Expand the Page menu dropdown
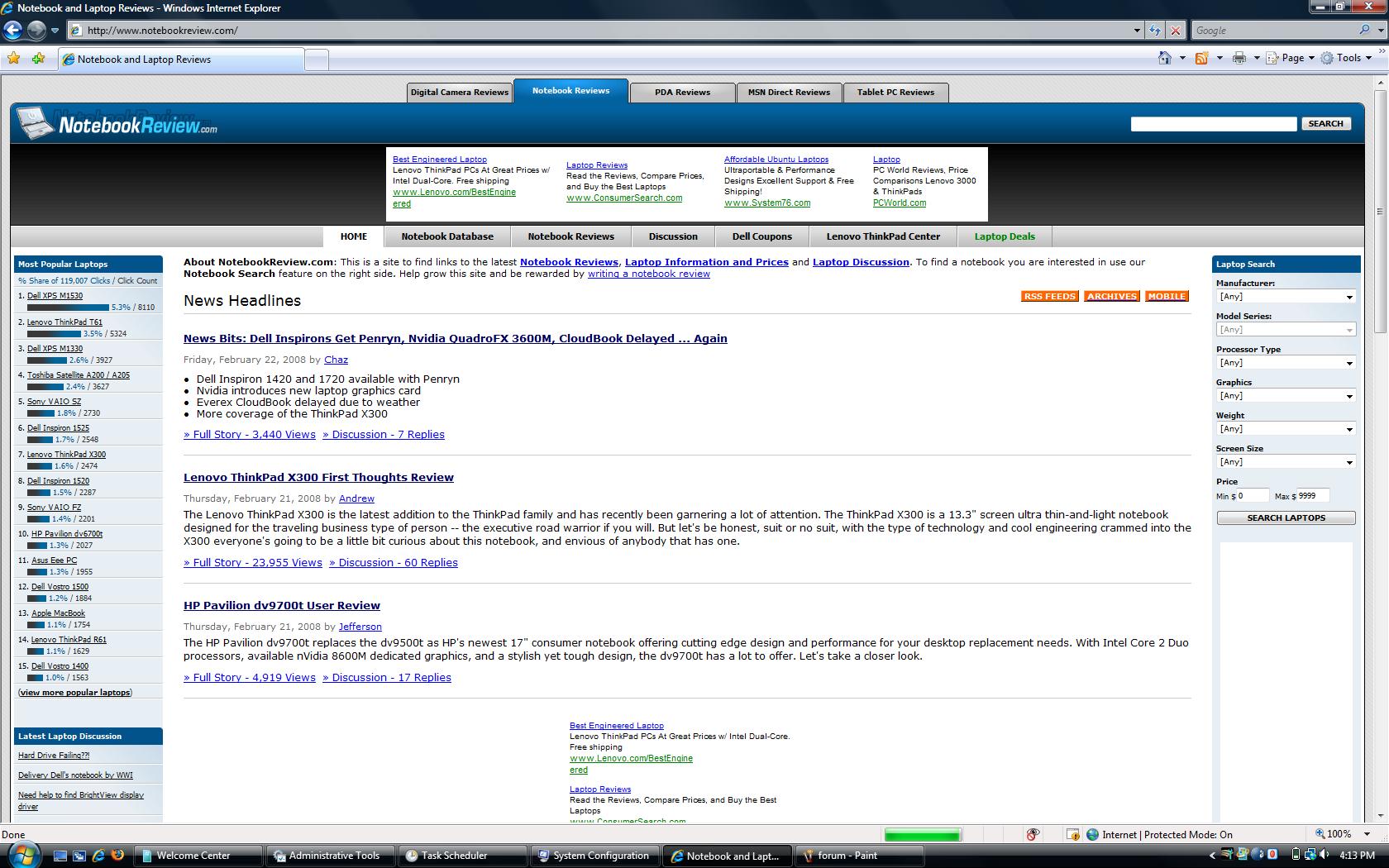The height and width of the screenshot is (868, 1389). click(x=1311, y=58)
